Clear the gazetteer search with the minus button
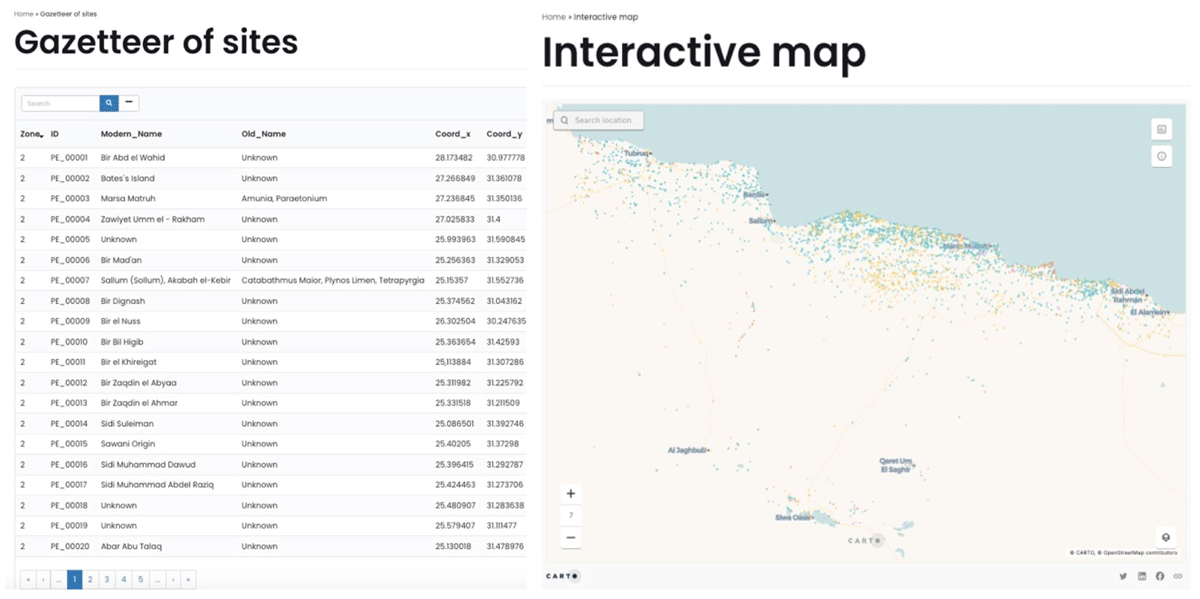 pos(129,102)
